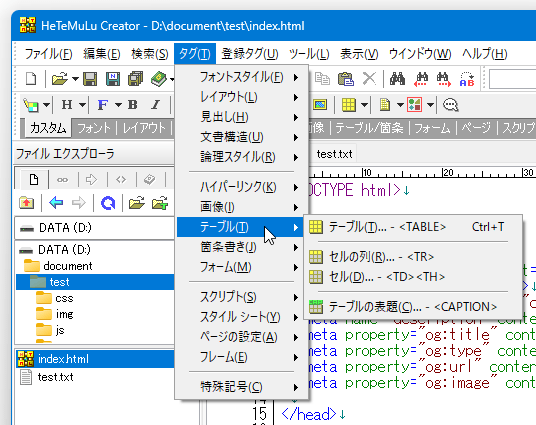
Task: Click the red-framed color blocks icon
Action: coord(414,105)
